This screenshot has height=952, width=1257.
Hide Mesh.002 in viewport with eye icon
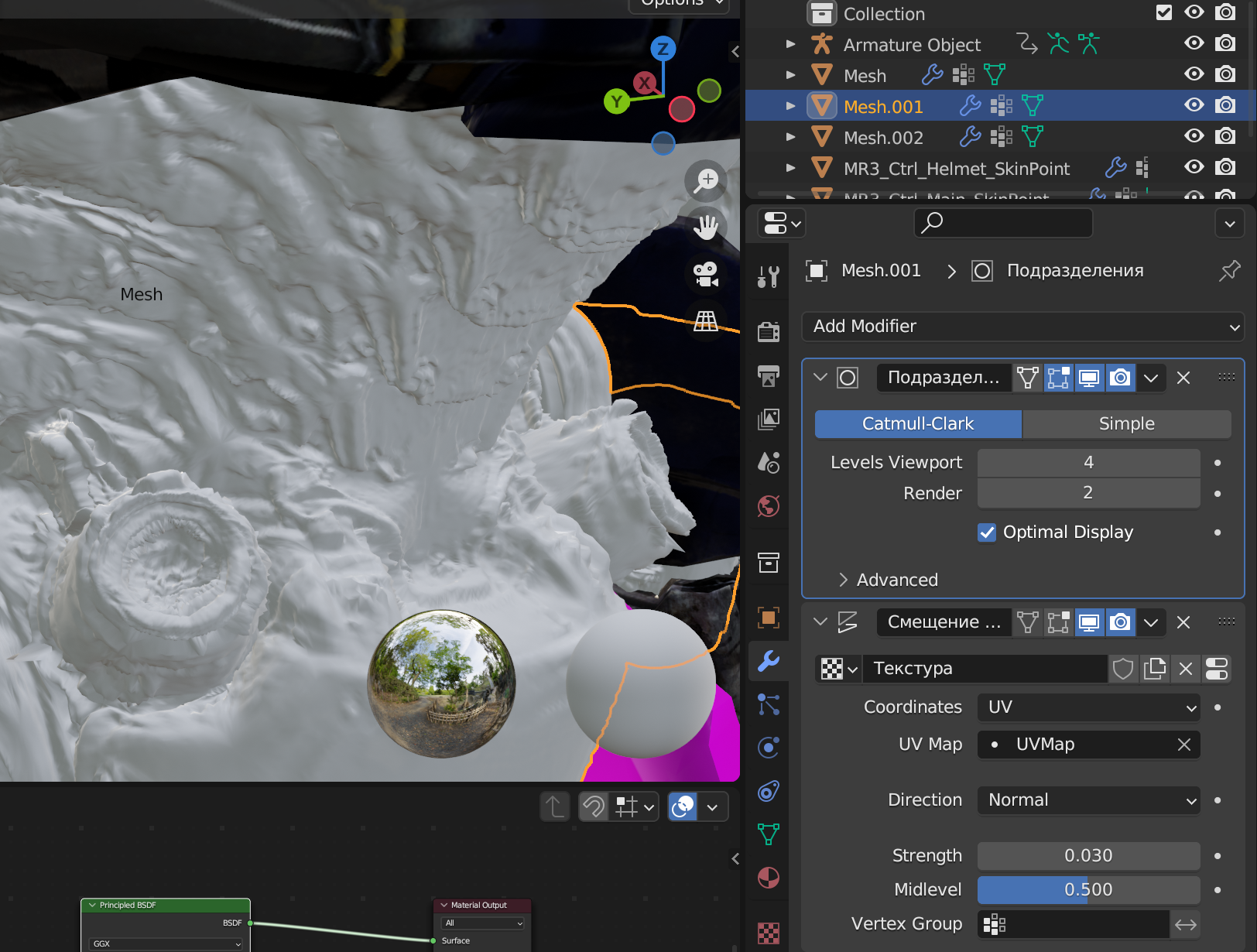1194,137
